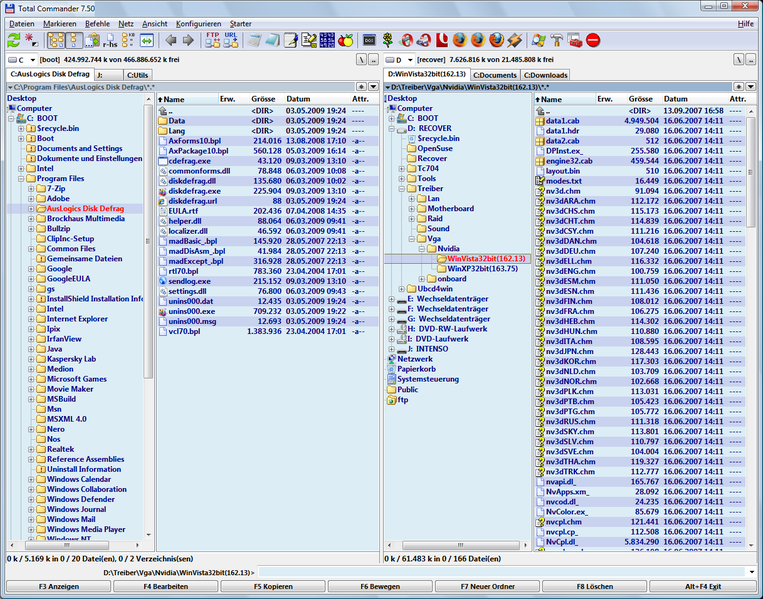Click the gray calculator toolbar icon

coord(254,40)
